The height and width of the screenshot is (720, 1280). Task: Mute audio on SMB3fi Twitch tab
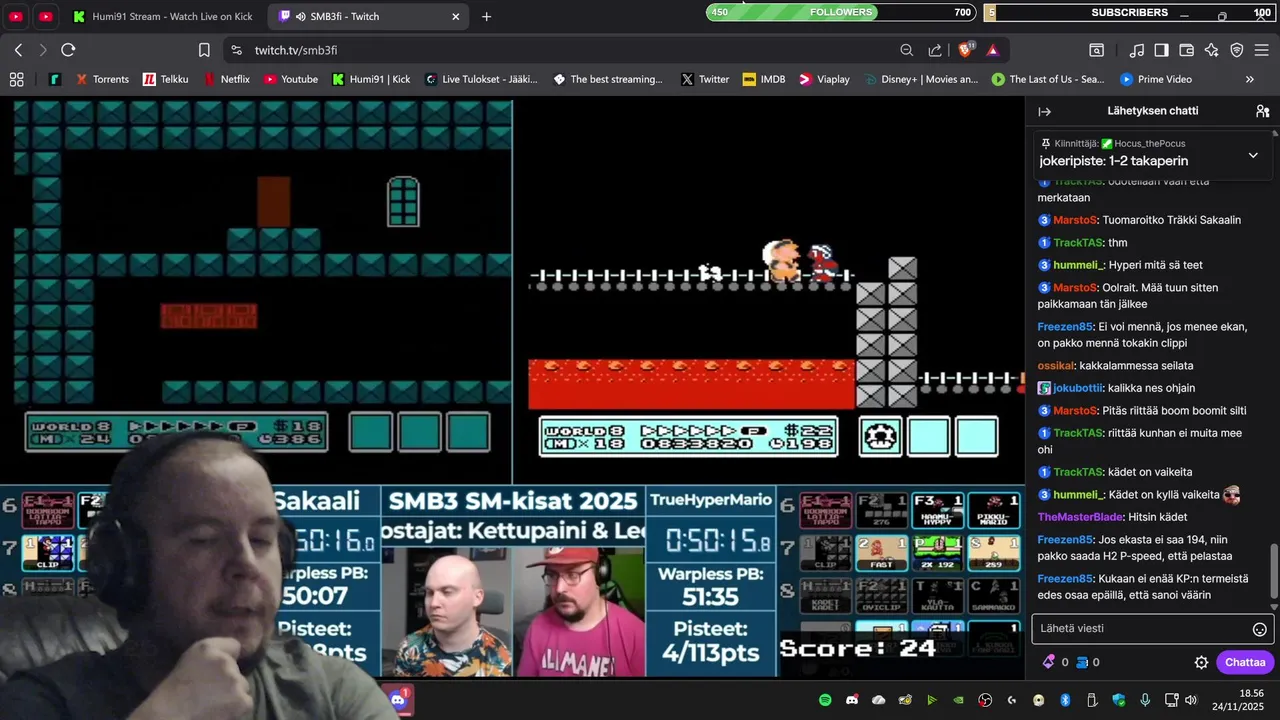(301, 16)
